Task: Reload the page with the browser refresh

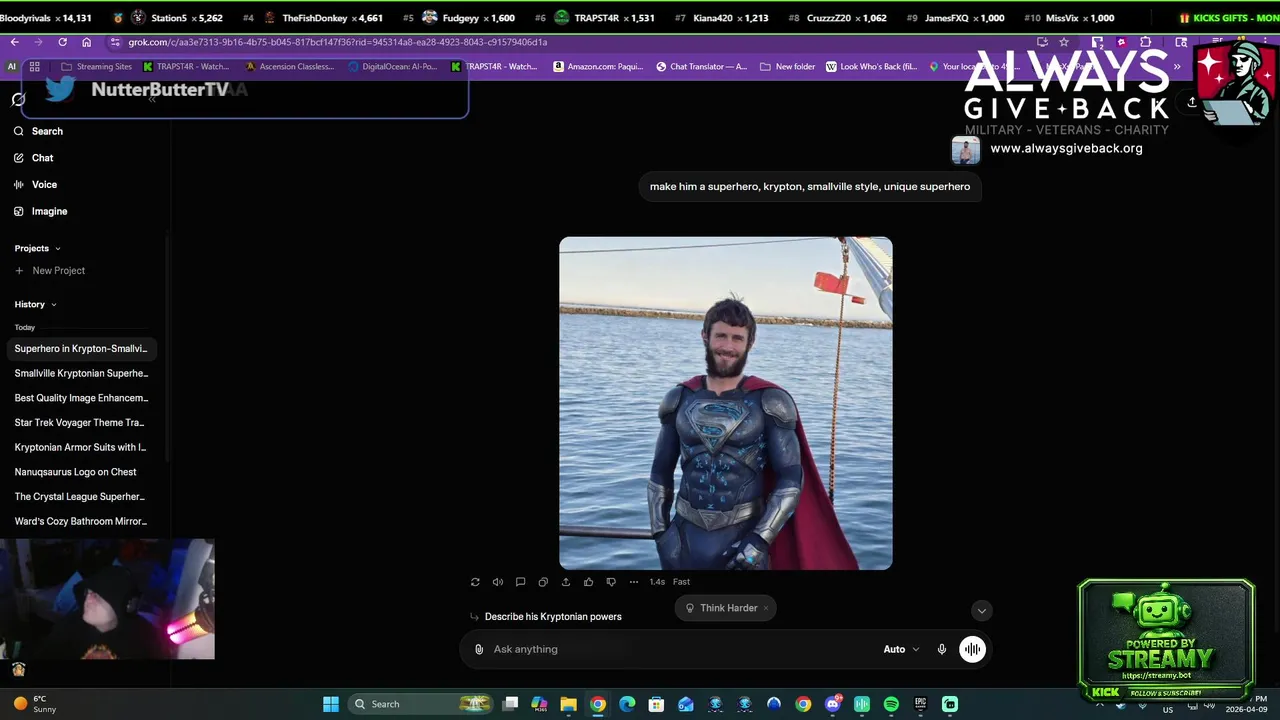Action: click(62, 42)
